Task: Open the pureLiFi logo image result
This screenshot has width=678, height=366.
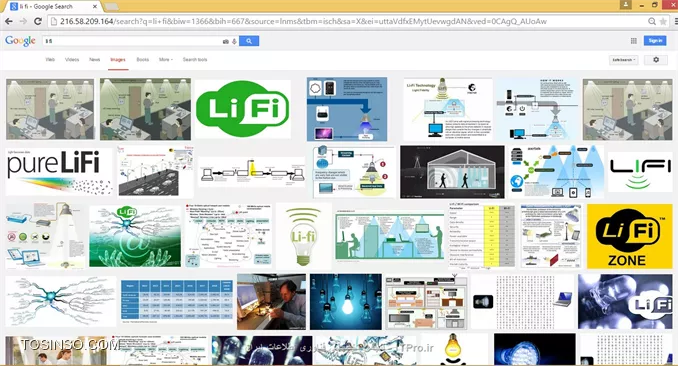Action: click(59, 172)
